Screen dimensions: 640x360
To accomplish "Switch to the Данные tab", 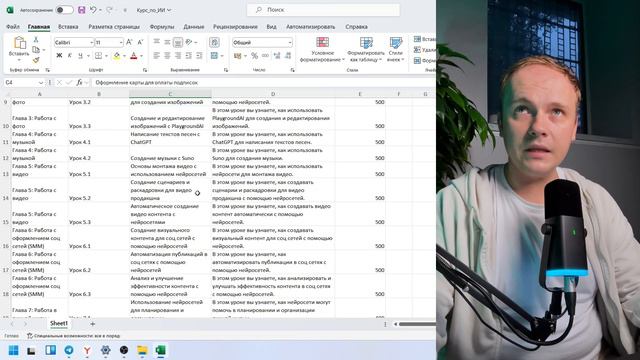I will click(193, 27).
